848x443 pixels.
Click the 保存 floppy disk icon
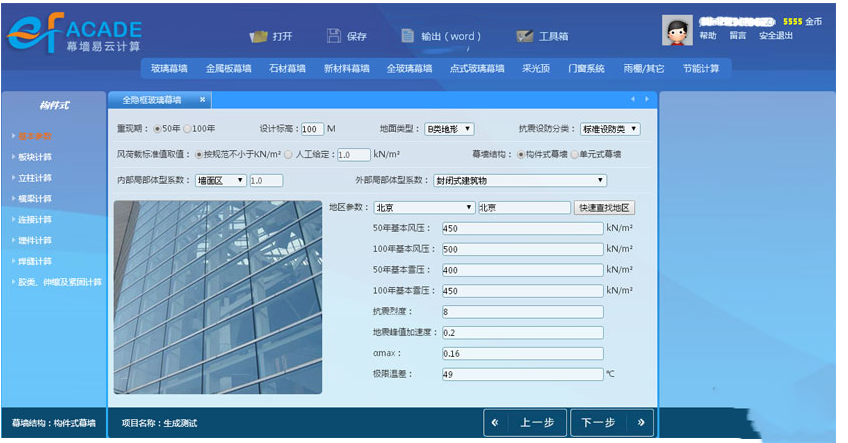click(334, 36)
